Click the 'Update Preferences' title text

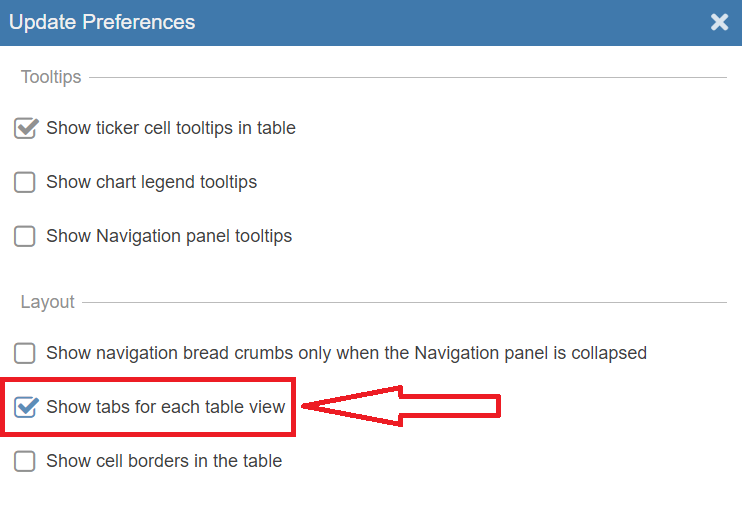(102, 22)
